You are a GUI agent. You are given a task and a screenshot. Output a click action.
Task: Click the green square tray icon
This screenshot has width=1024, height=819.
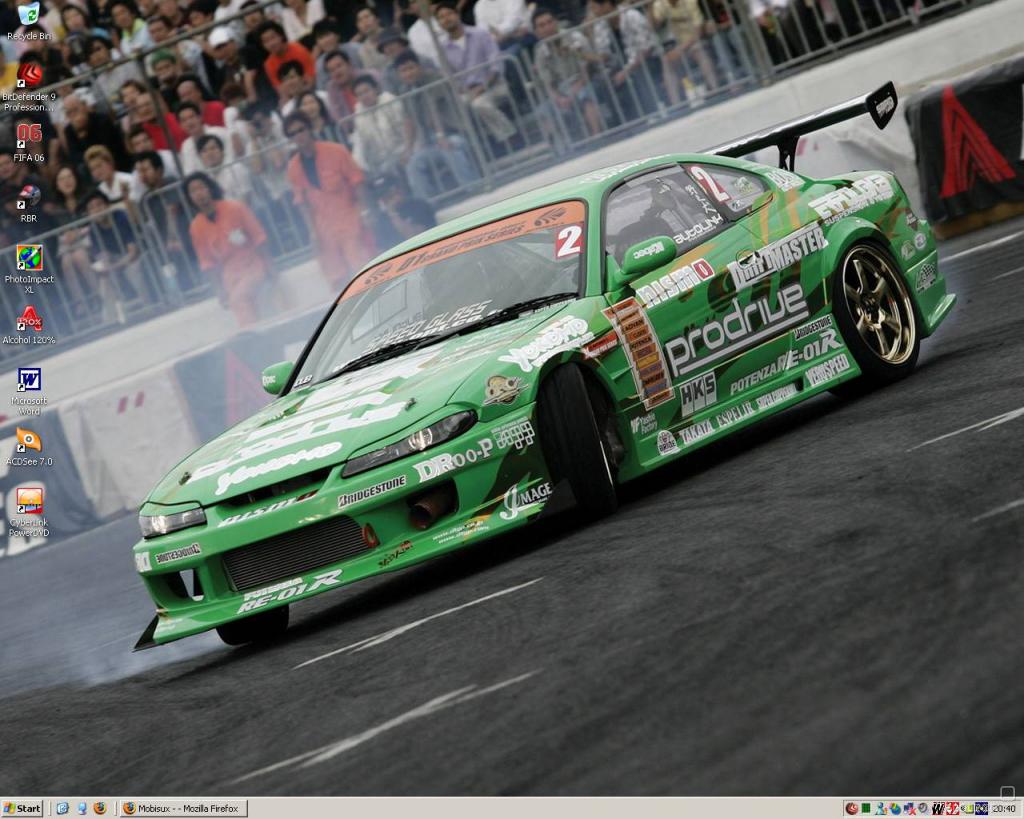(866, 809)
